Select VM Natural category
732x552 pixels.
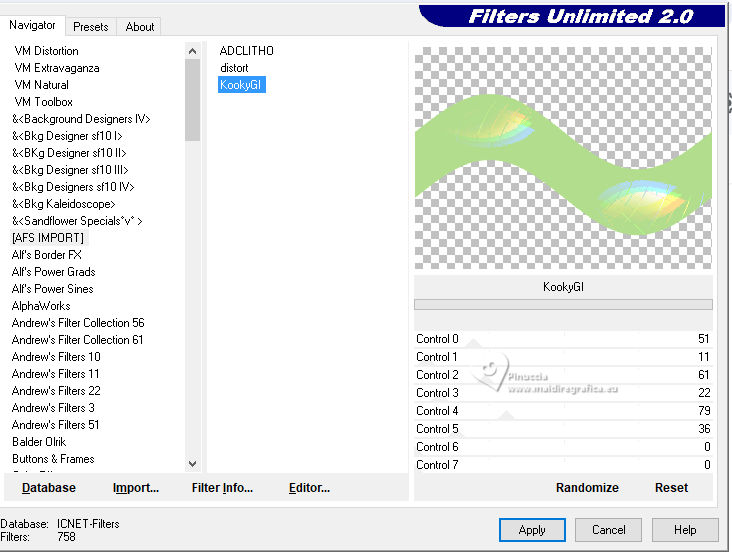point(42,85)
